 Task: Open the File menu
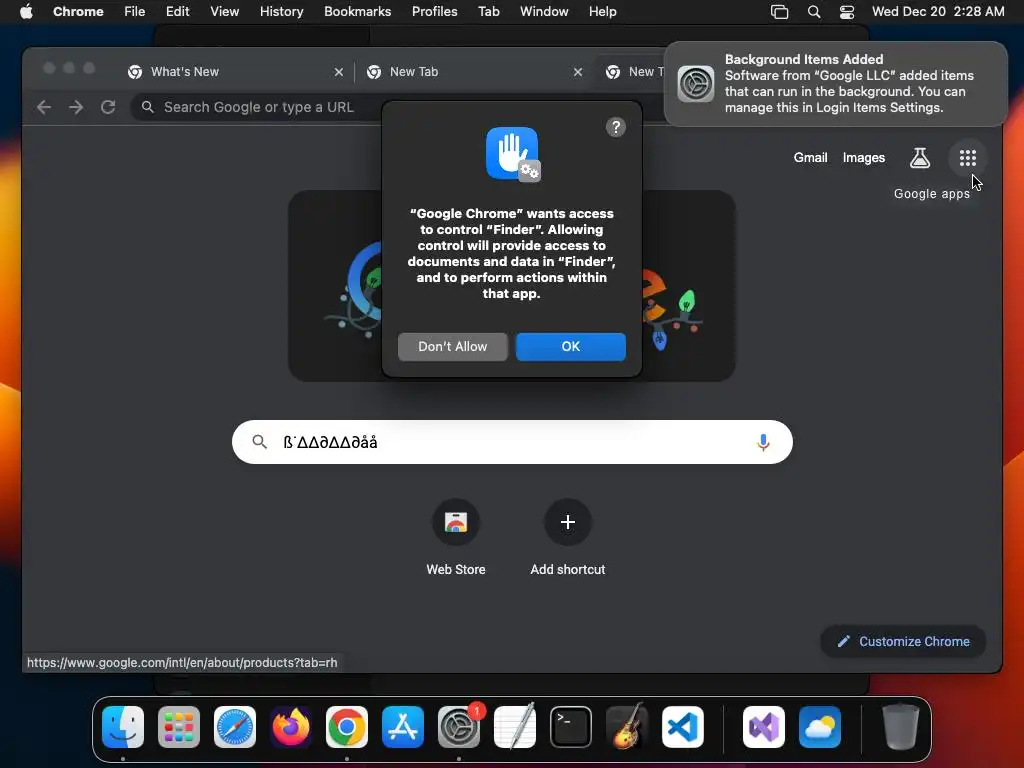tap(135, 11)
